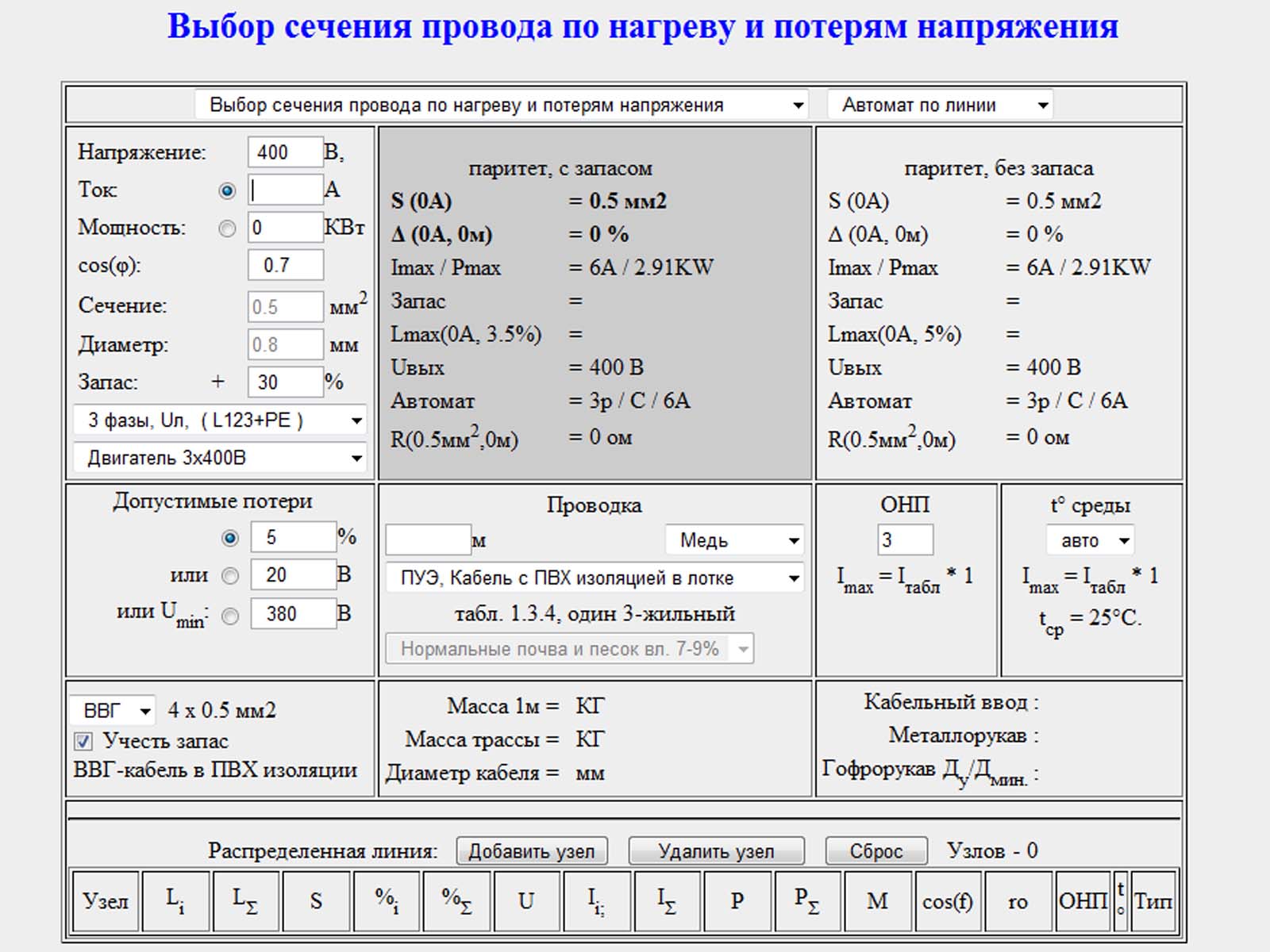The image size is (1270, 952).
Task: Open the ПУЭ cable laying method dropdown
Action: pyautogui.click(x=595, y=578)
